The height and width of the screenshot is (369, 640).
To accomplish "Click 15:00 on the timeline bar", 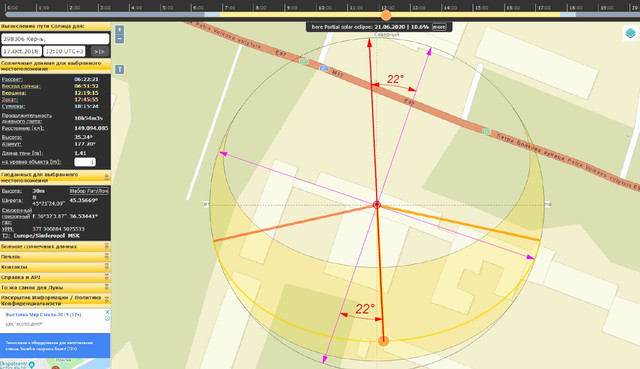I will click(481, 8).
